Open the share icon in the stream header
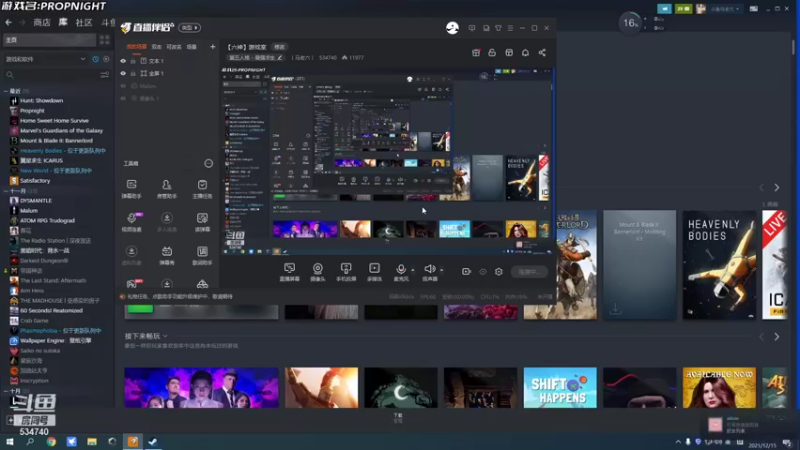This screenshot has height=450, width=800. (542, 53)
